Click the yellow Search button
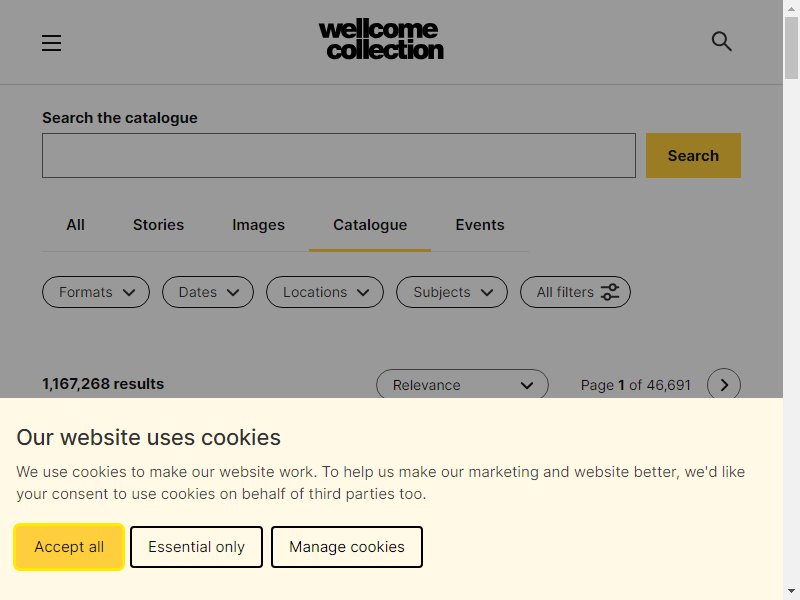Viewport: 800px width, 600px height. [693, 156]
